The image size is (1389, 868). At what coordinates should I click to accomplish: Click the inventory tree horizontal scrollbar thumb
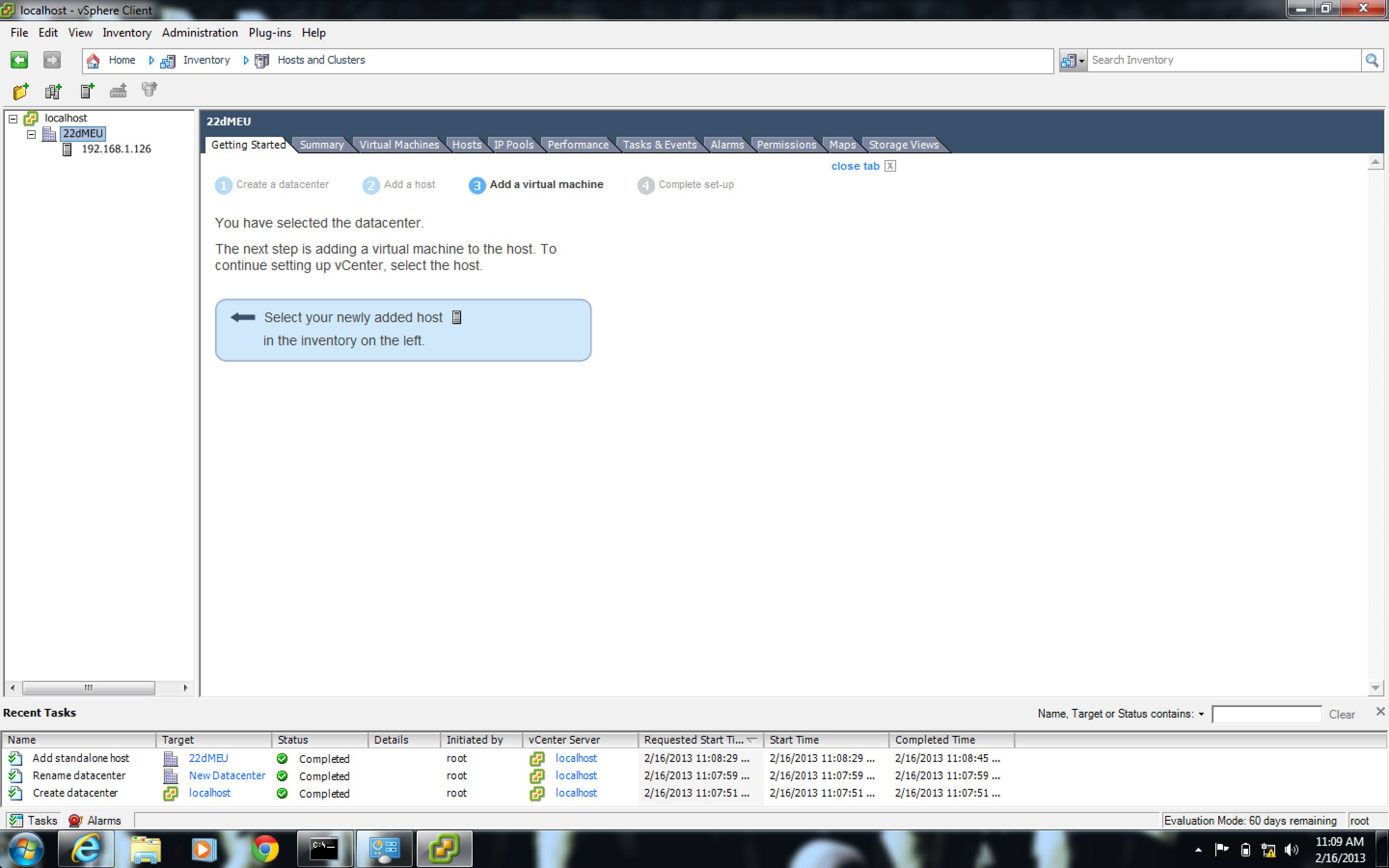88,688
